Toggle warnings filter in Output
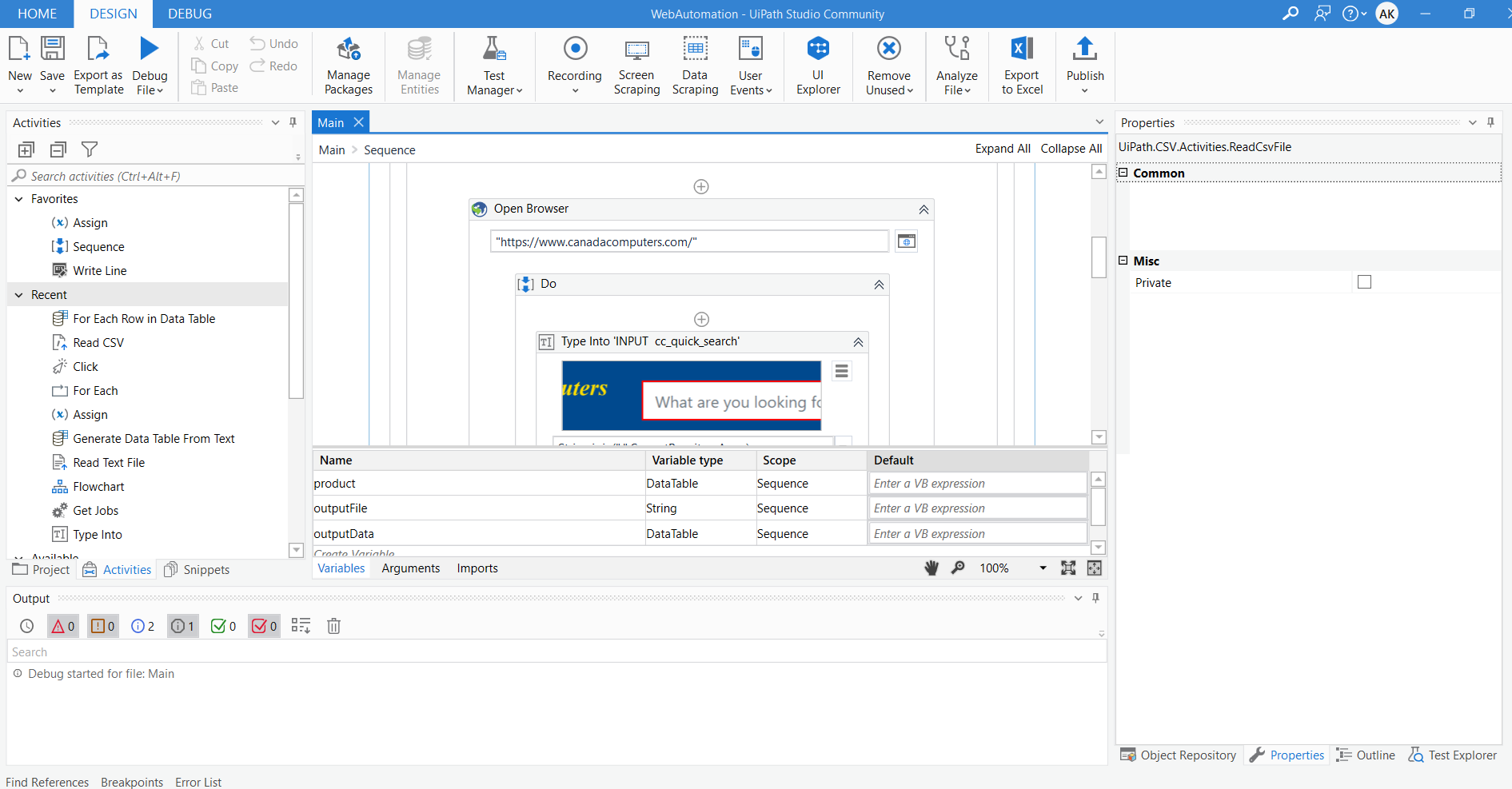The width and height of the screenshot is (1512, 789). [x=103, y=626]
